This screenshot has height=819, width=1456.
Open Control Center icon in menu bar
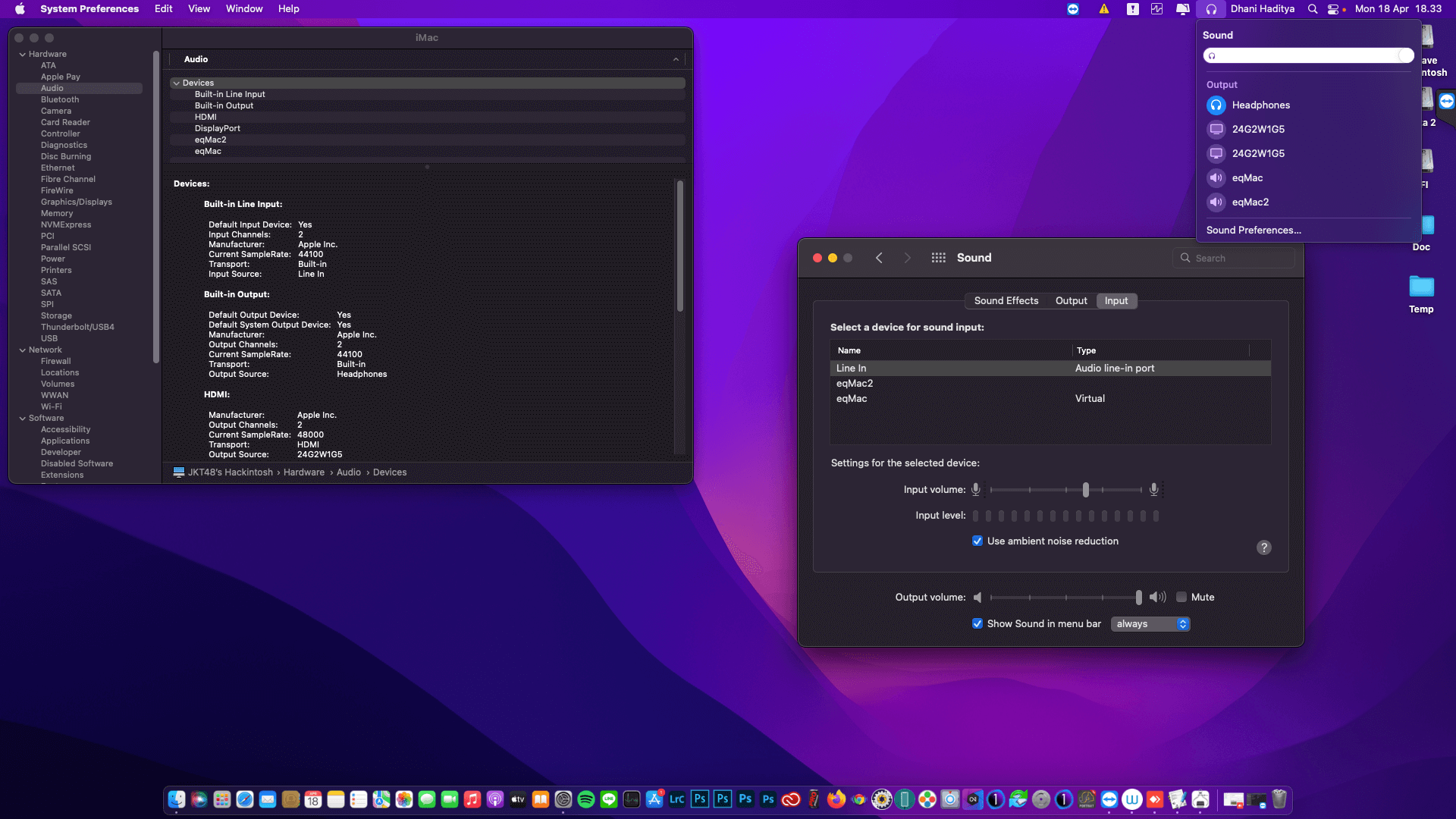point(1333,9)
